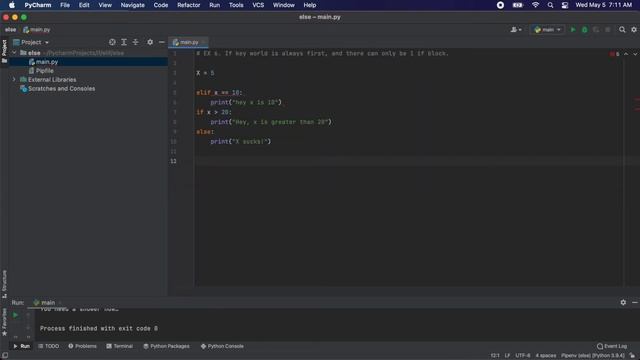This screenshot has height=360, width=640.
Task: Open the user account icon menu
Action: [516, 30]
